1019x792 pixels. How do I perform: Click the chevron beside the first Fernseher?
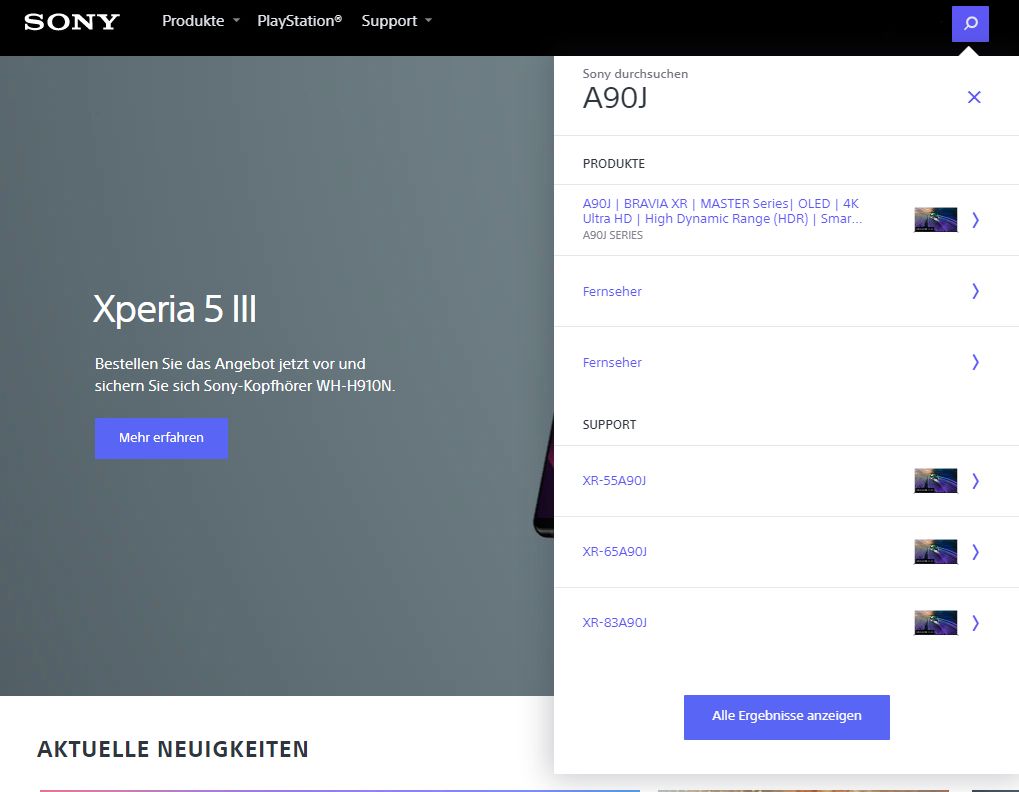975,291
